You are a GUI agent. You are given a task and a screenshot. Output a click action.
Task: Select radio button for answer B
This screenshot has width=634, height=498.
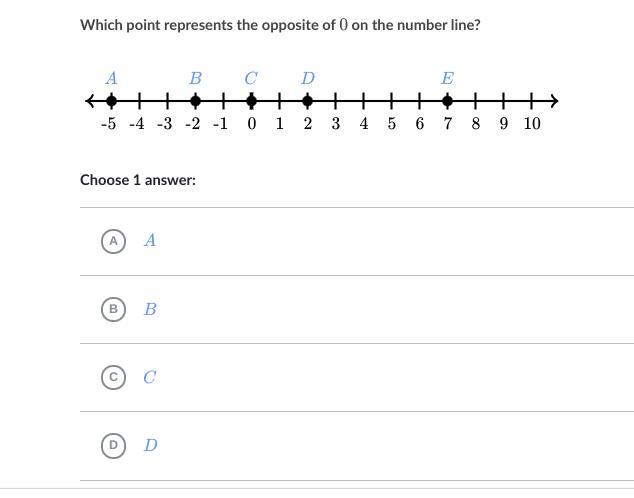click(x=113, y=309)
